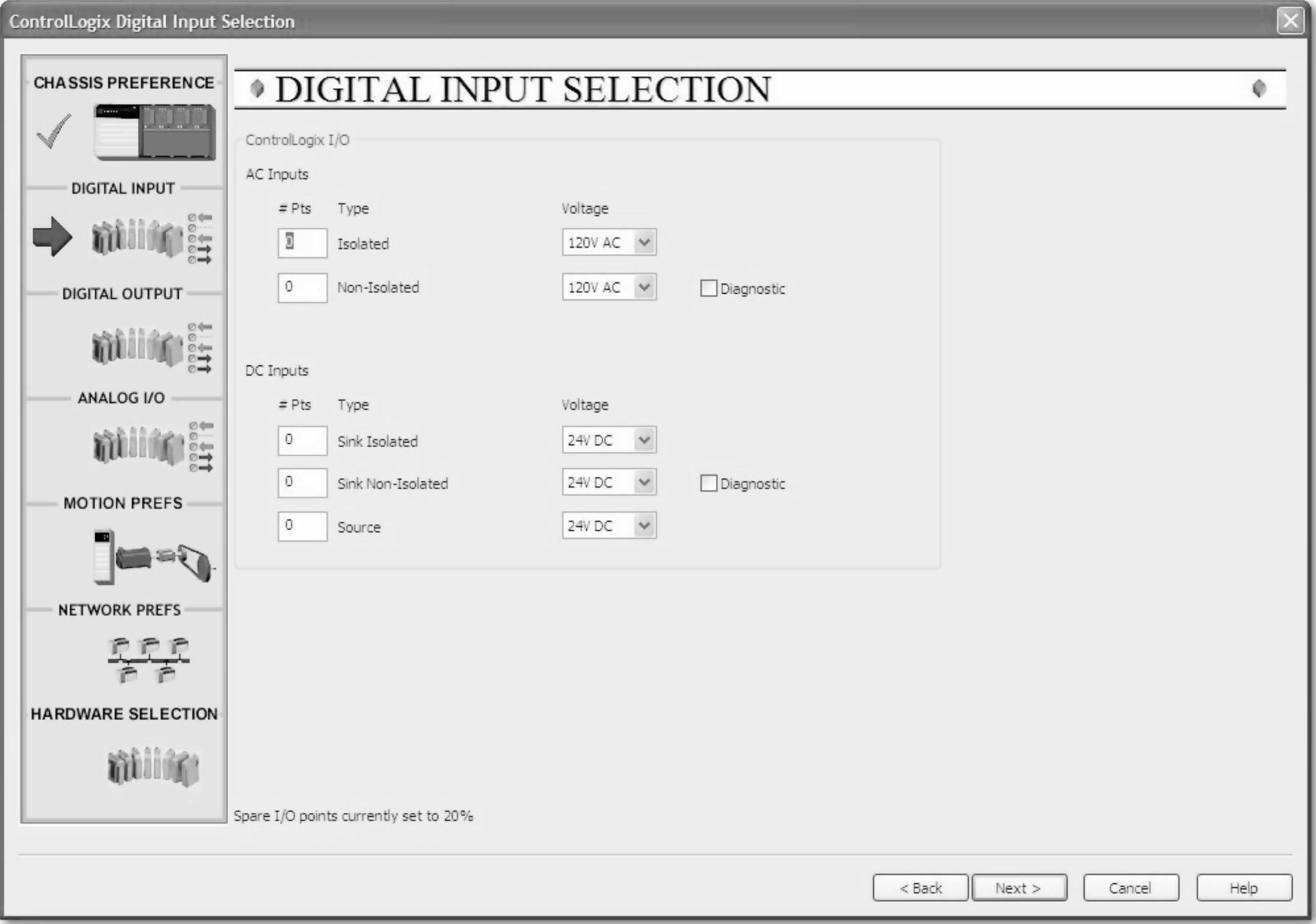This screenshot has width=1316, height=924.
Task: Enable Diagnostic for AC Non-Isolated inputs
Action: pos(709,288)
